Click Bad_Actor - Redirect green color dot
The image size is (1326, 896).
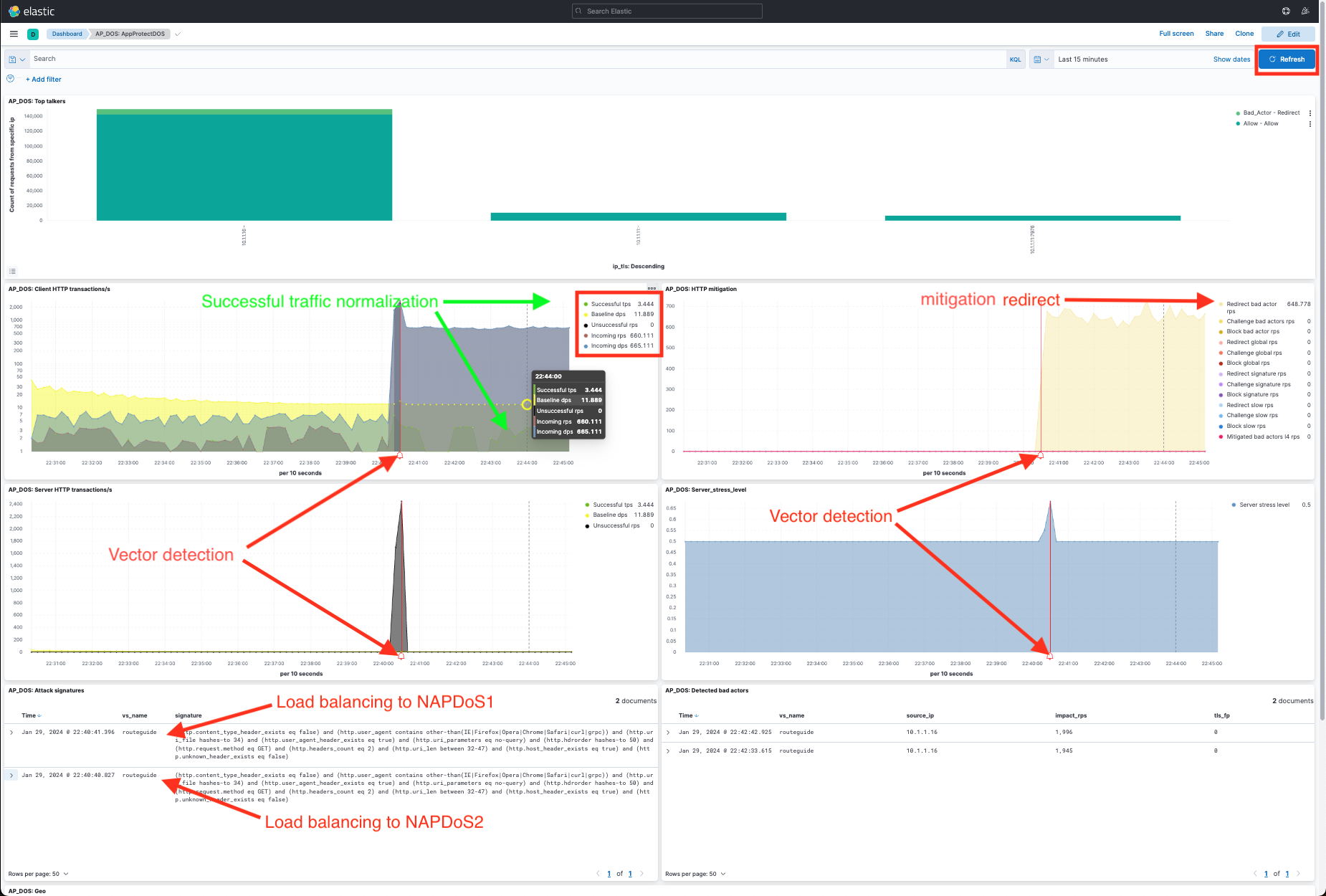tap(1238, 113)
